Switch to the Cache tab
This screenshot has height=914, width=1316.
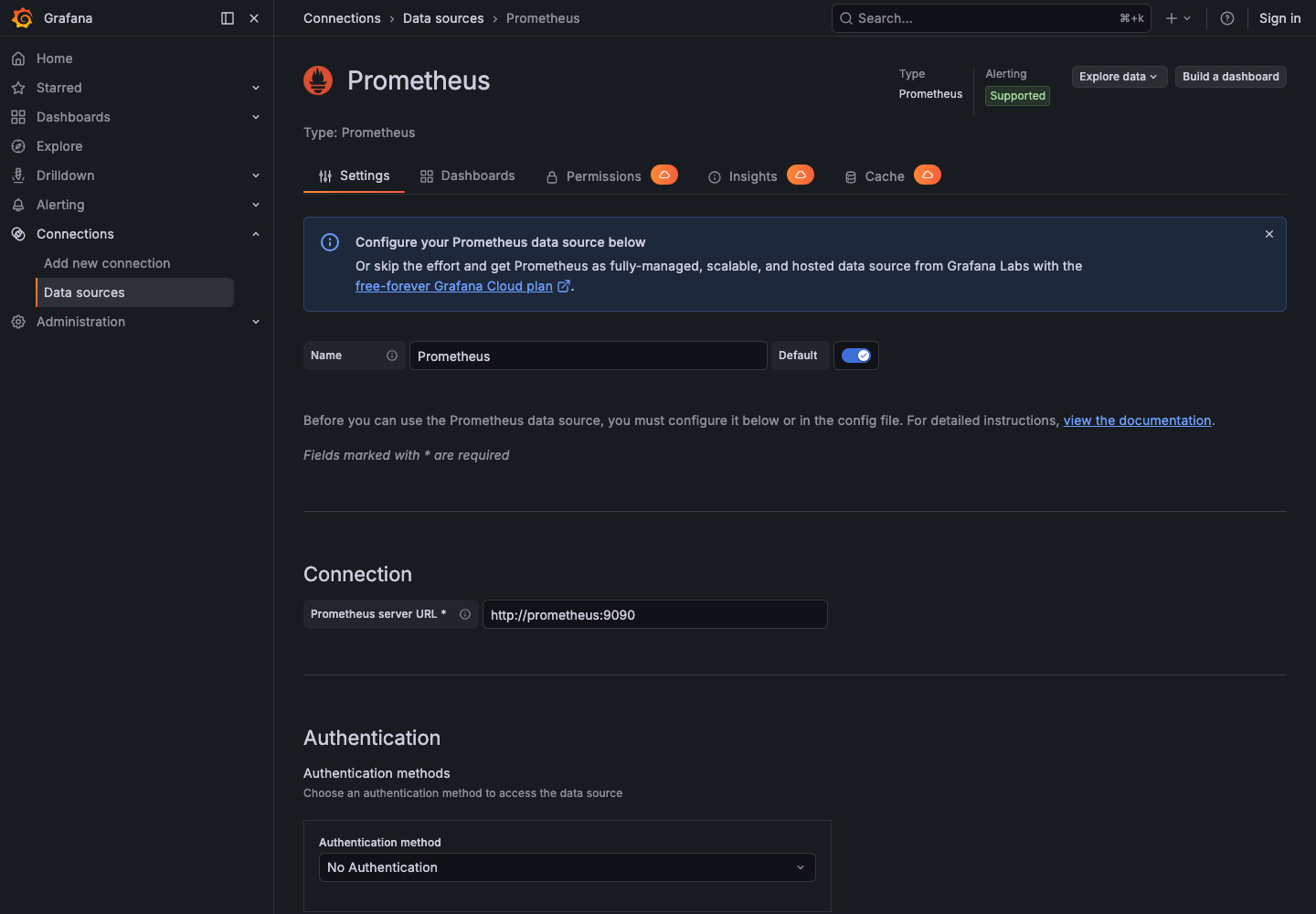click(x=875, y=176)
